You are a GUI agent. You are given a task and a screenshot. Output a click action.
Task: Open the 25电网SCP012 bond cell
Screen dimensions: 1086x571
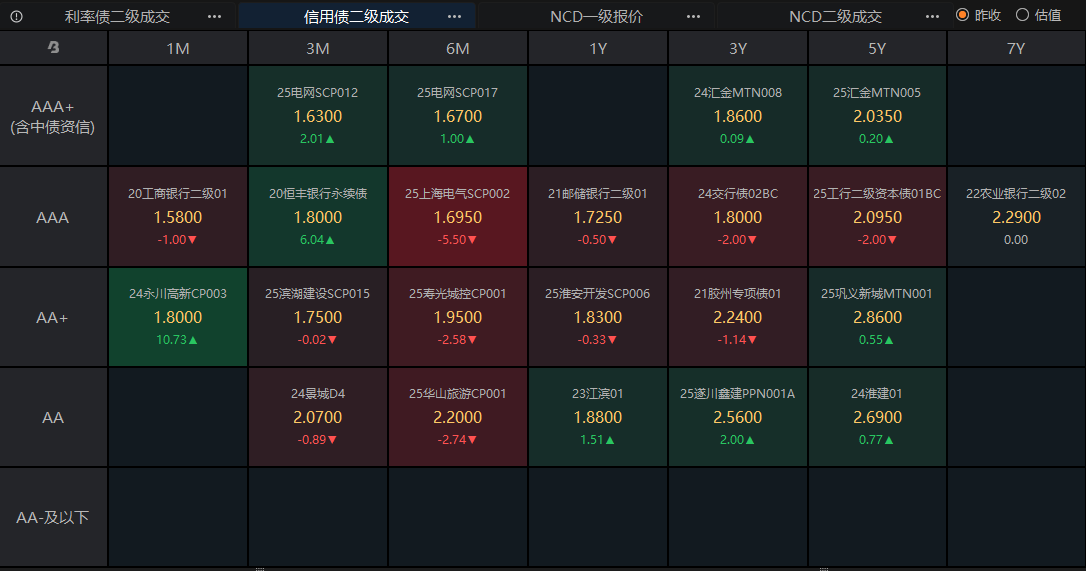tap(318, 116)
